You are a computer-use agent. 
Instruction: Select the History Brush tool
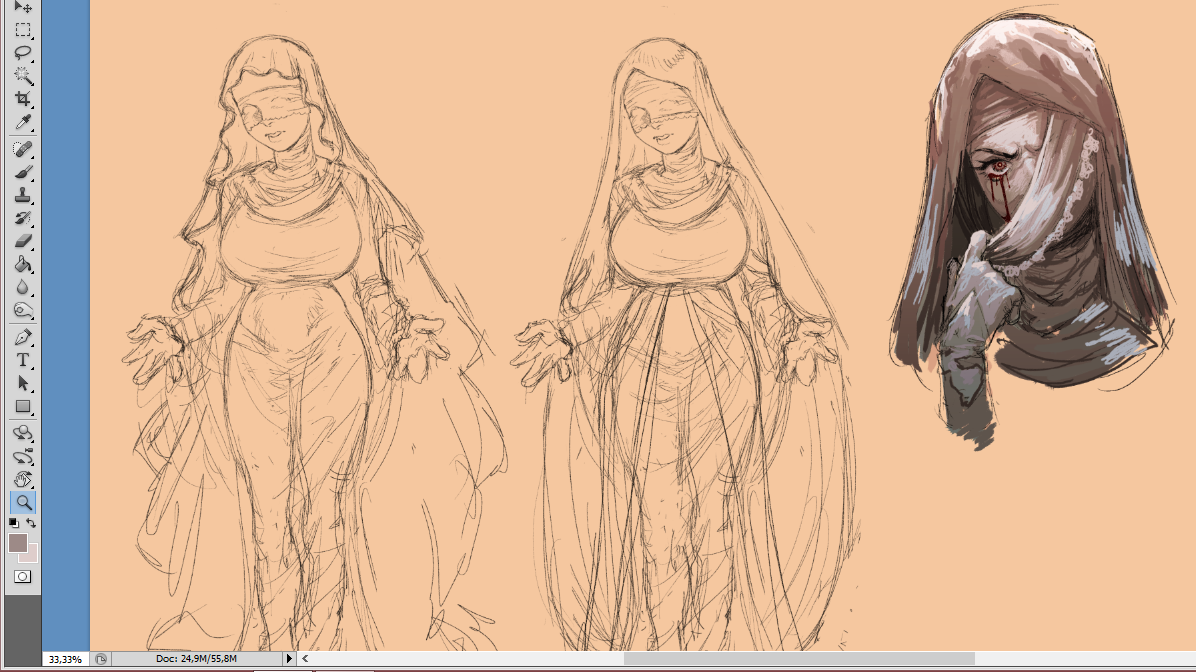(x=23, y=218)
